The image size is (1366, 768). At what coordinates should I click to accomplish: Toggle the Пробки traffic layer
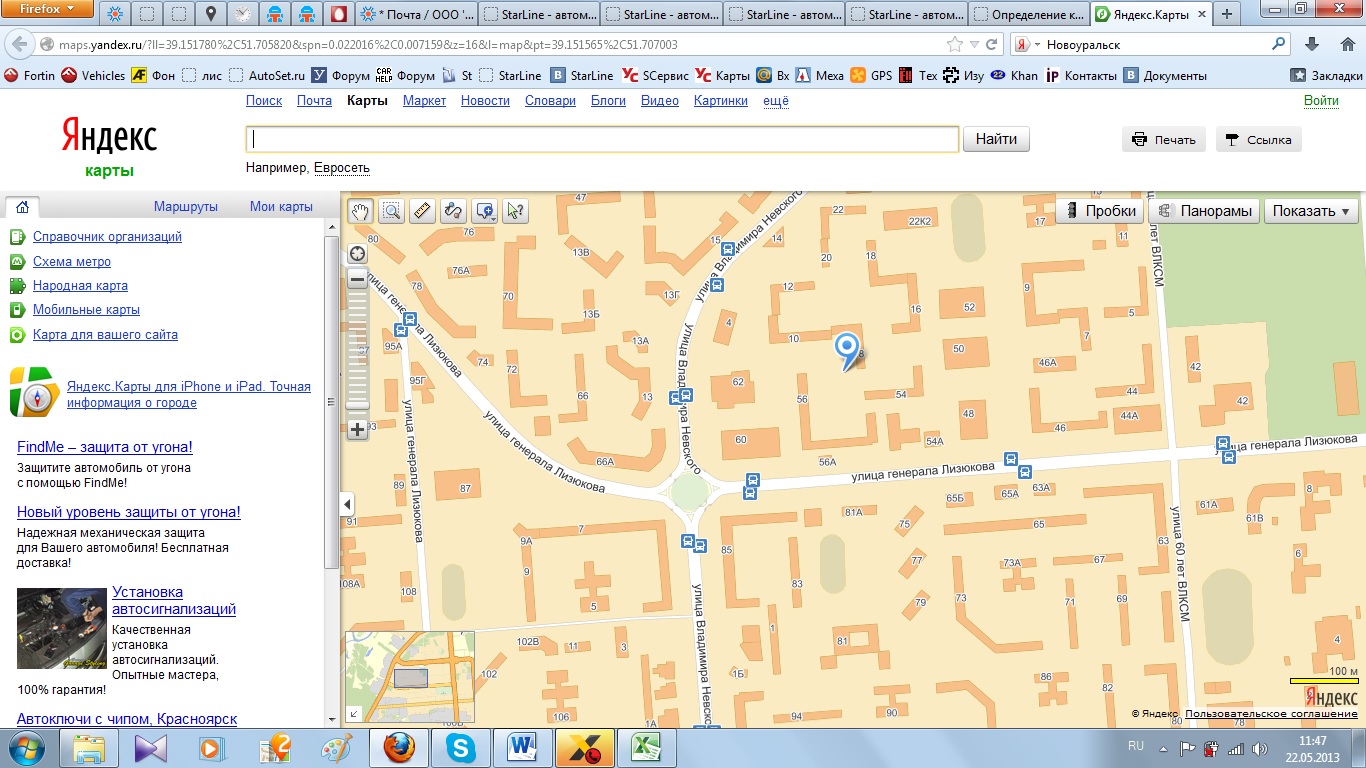(x=1101, y=211)
